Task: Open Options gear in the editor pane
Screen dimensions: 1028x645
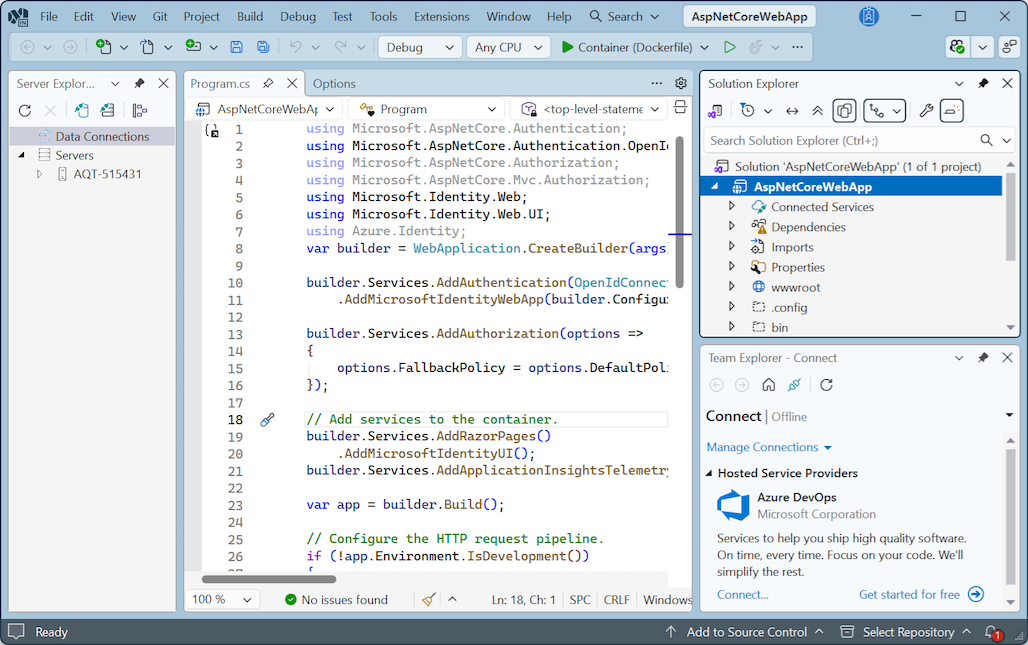Action: [x=680, y=83]
